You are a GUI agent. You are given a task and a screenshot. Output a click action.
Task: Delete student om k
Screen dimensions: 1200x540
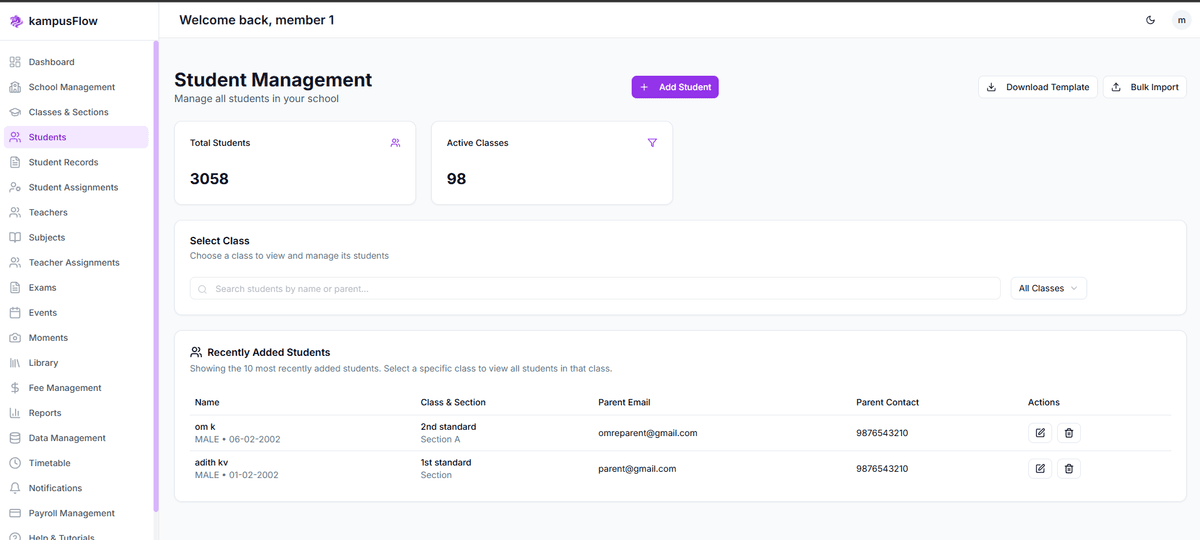click(1069, 433)
